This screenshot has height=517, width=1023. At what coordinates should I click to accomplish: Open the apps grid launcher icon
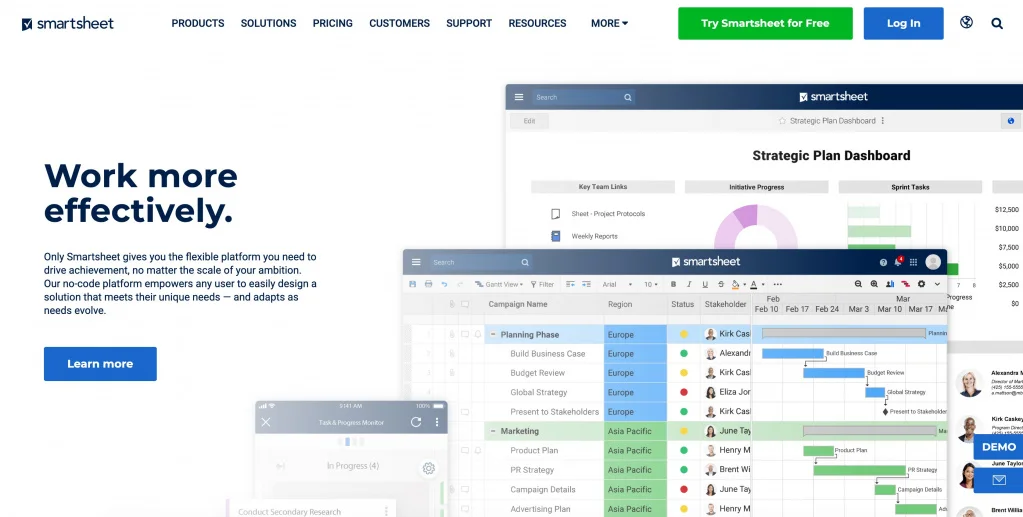[x=913, y=262]
